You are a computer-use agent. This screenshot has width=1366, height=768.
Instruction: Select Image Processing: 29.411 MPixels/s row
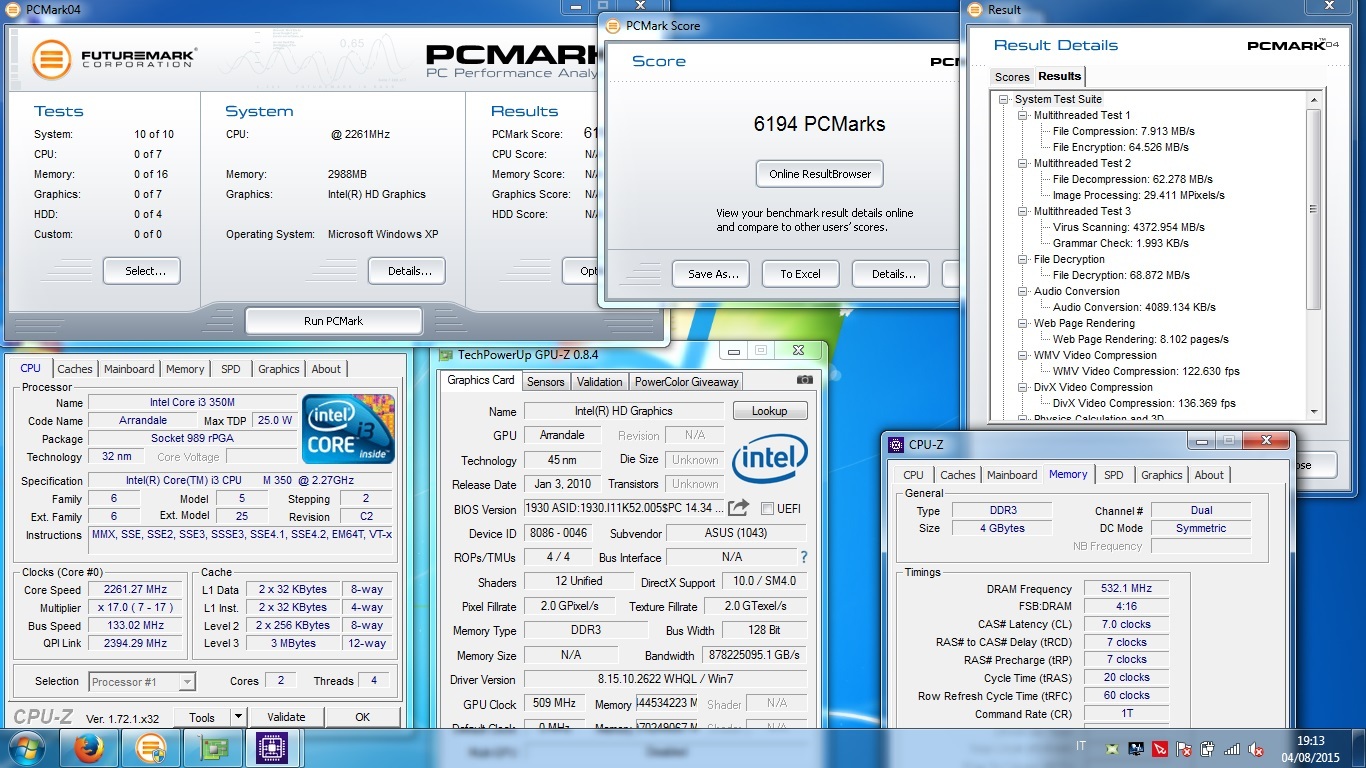[x=1138, y=195]
